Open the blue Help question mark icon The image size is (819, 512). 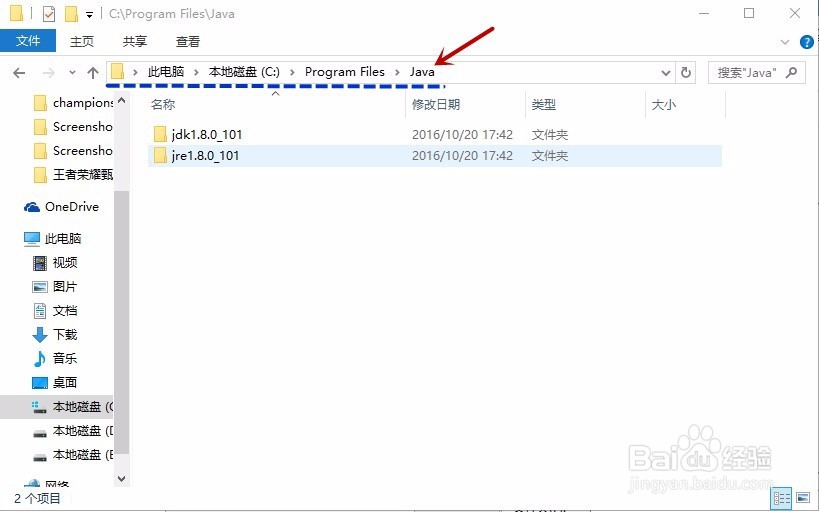(x=806, y=42)
